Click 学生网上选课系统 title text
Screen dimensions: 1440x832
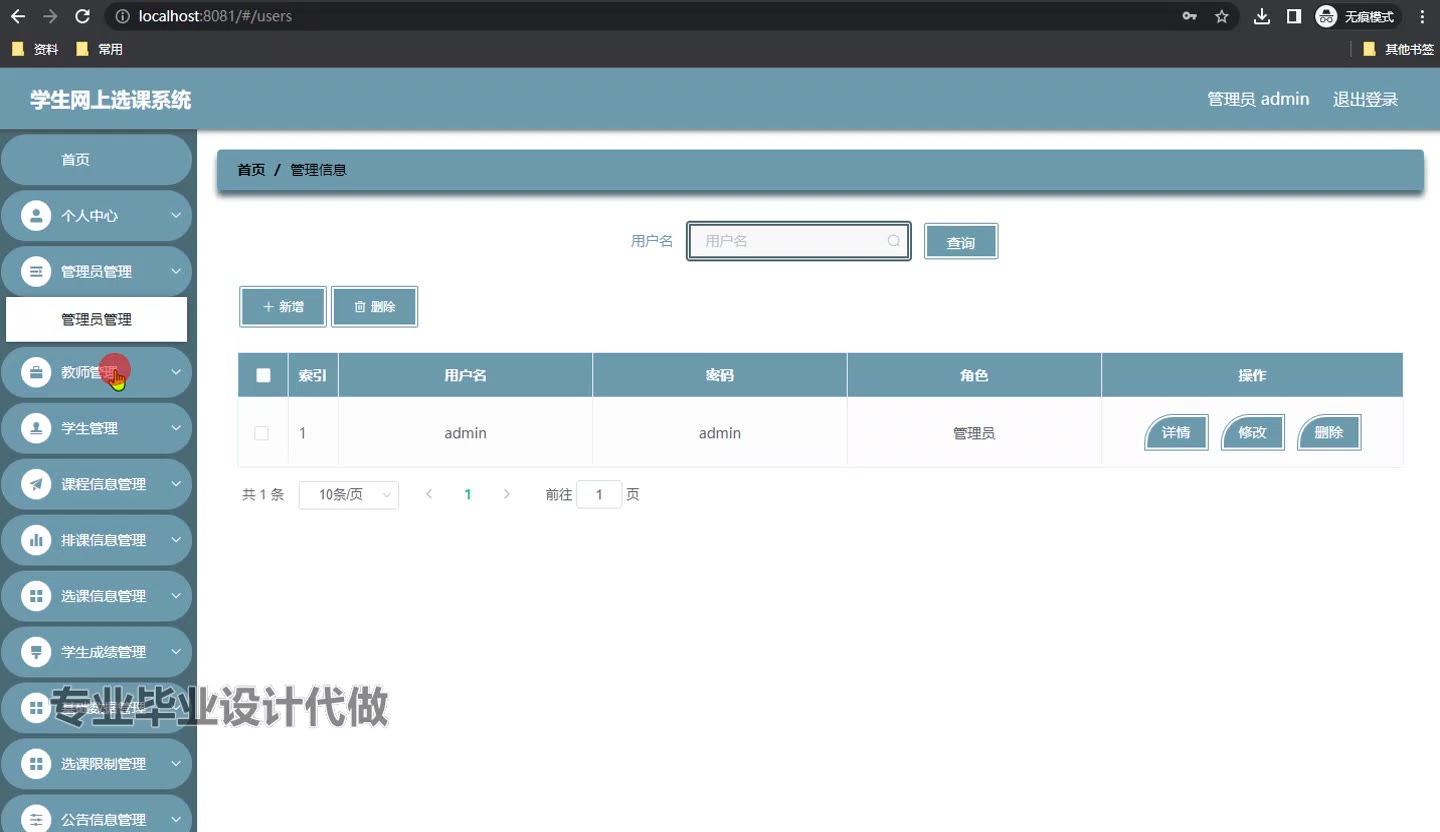pyautogui.click(x=110, y=99)
